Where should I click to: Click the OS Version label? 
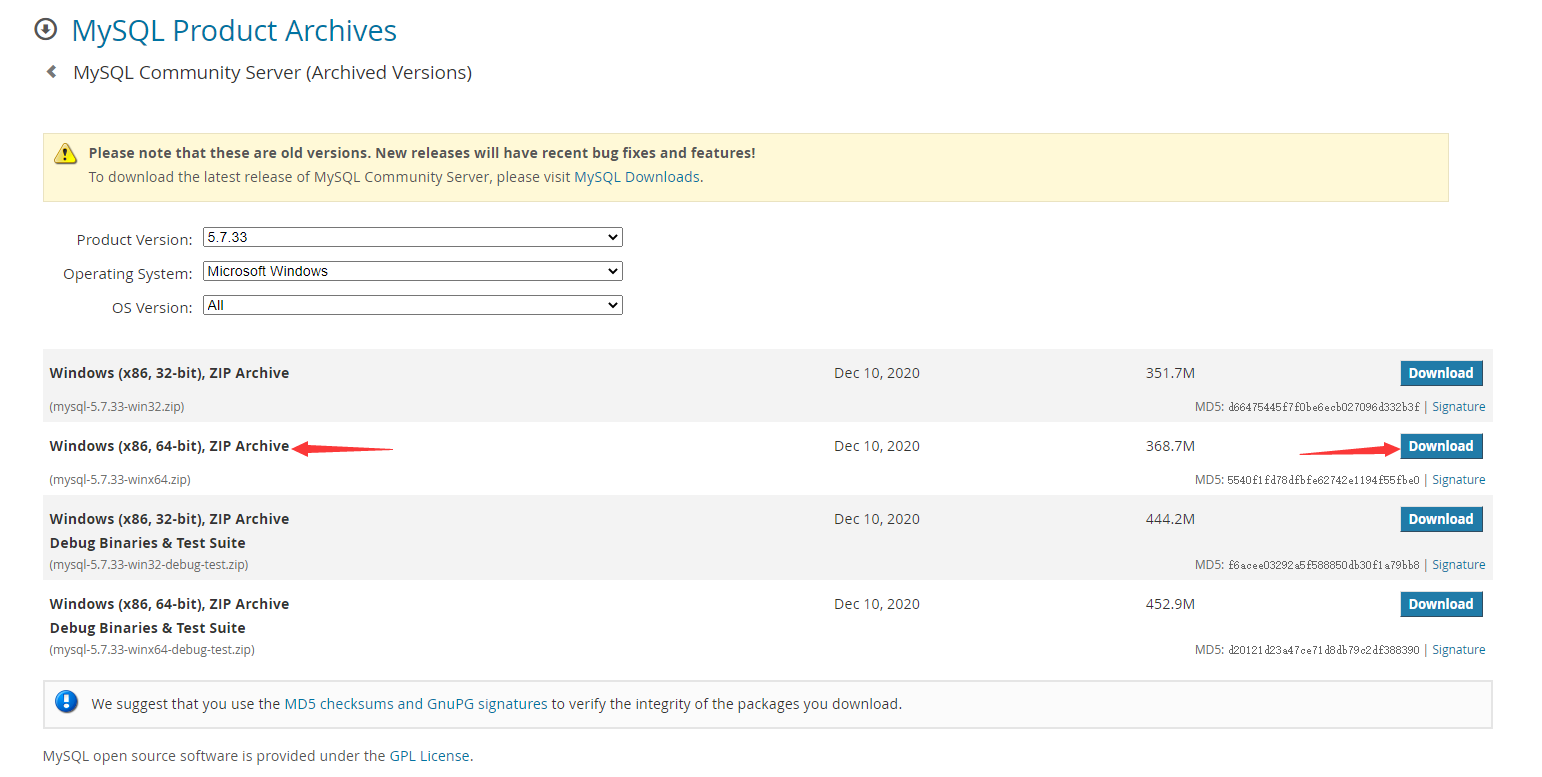[152, 308]
